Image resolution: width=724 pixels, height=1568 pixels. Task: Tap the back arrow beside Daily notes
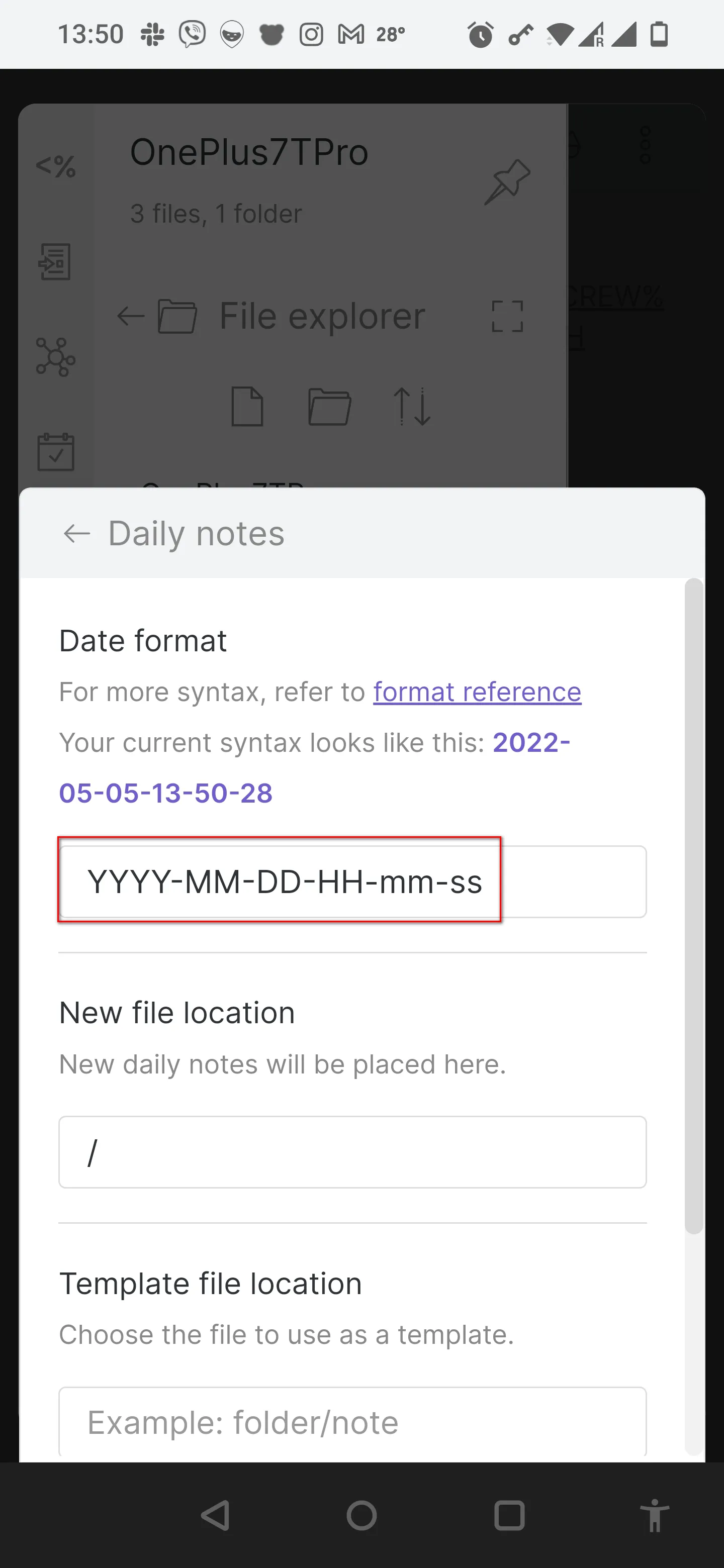tap(77, 534)
